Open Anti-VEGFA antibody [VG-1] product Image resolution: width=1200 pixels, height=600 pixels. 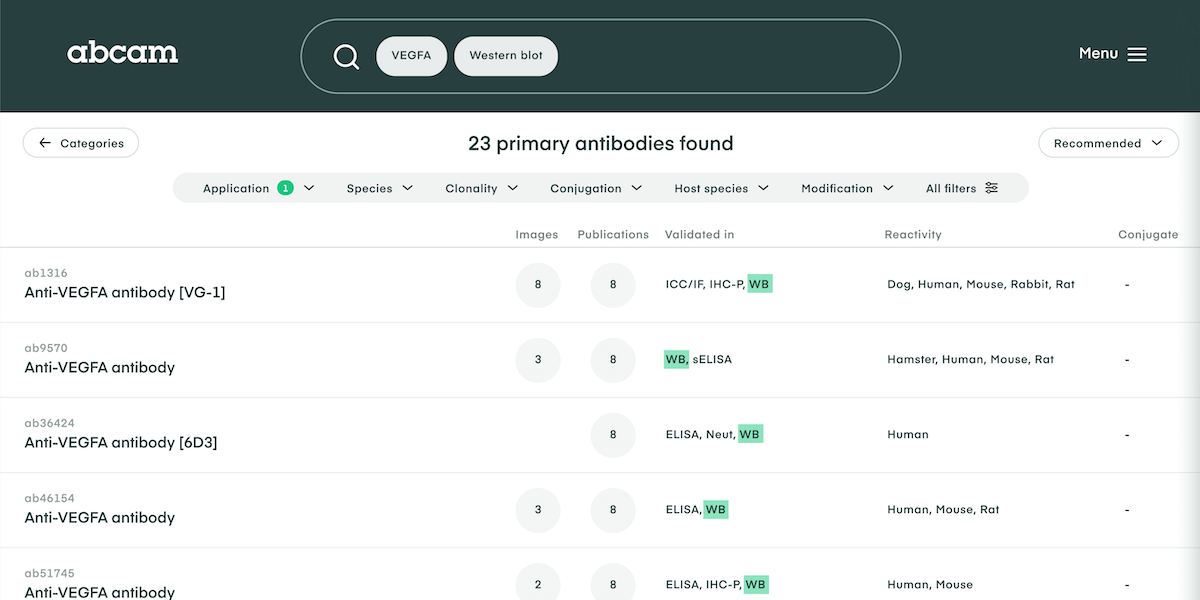[x=125, y=293]
